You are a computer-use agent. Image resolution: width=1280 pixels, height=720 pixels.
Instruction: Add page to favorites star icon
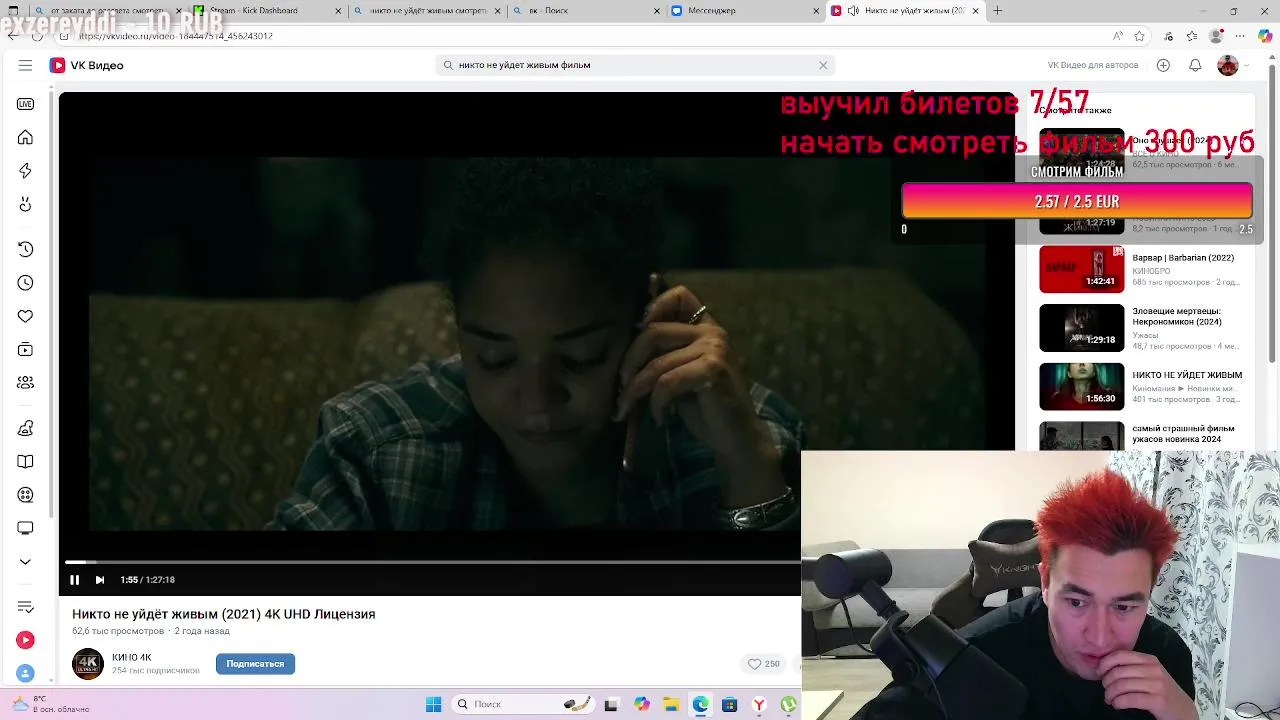point(1139,36)
